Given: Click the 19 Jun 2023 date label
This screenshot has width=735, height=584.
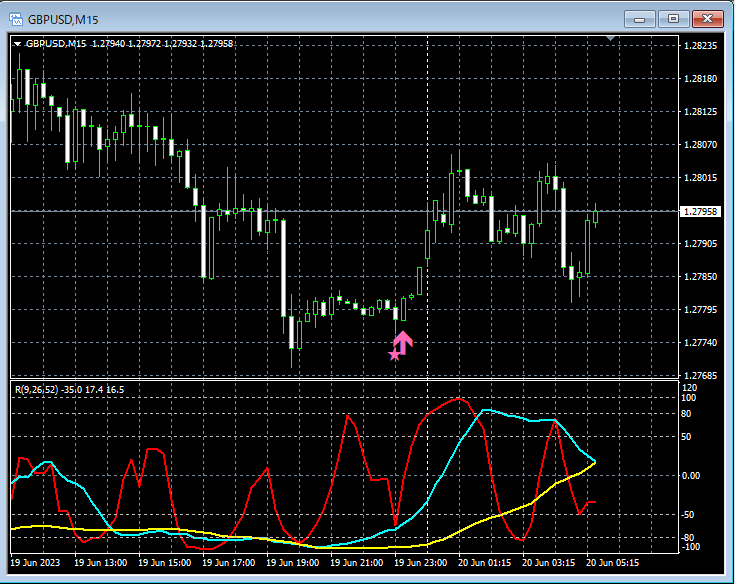Looking at the screenshot, I should click(x=35, y=562).
